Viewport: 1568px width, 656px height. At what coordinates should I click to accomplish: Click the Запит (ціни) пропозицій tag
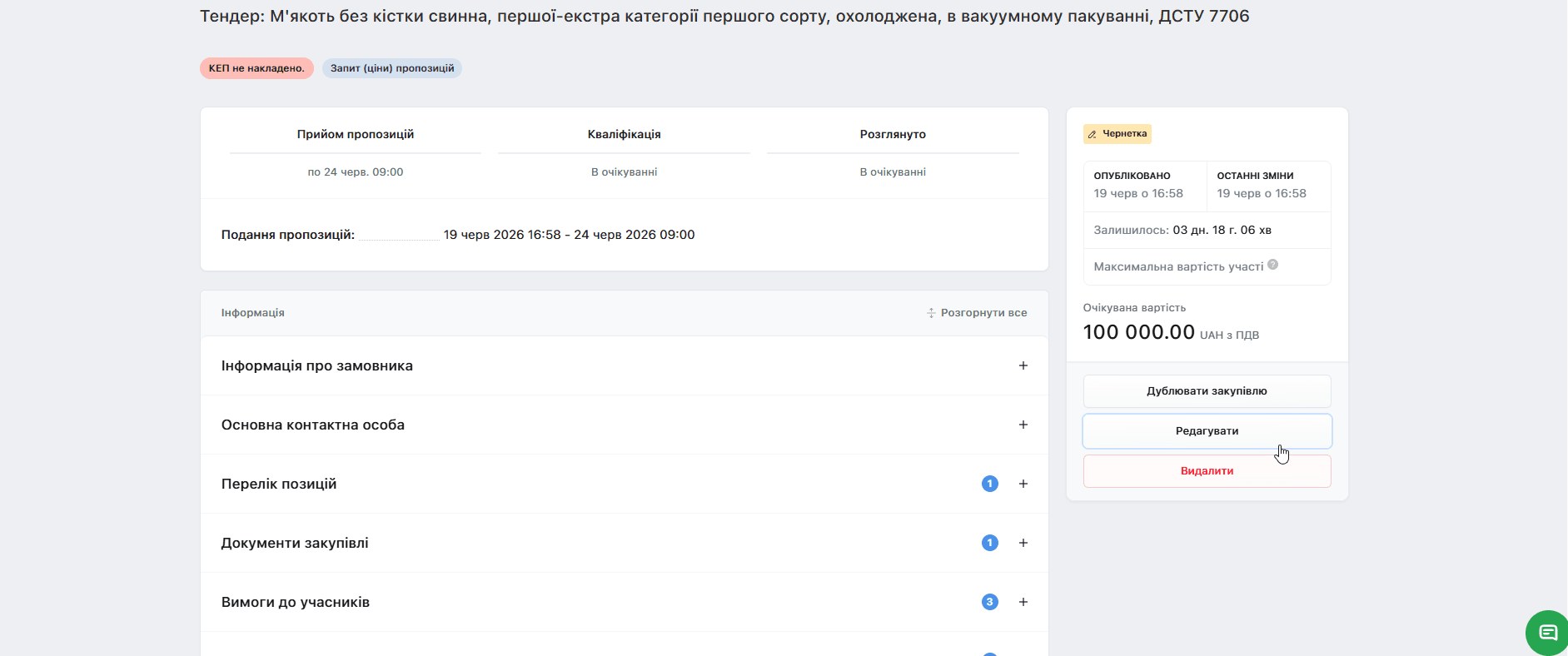click(x=392, y=68)
